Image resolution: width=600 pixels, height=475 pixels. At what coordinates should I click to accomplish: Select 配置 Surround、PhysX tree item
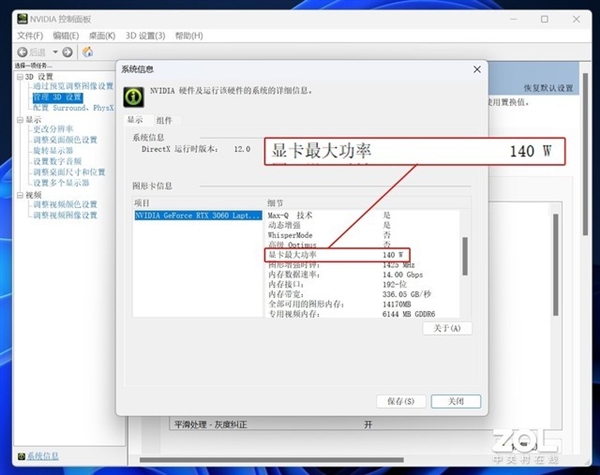pyautogui.click(x=73, y=108)
